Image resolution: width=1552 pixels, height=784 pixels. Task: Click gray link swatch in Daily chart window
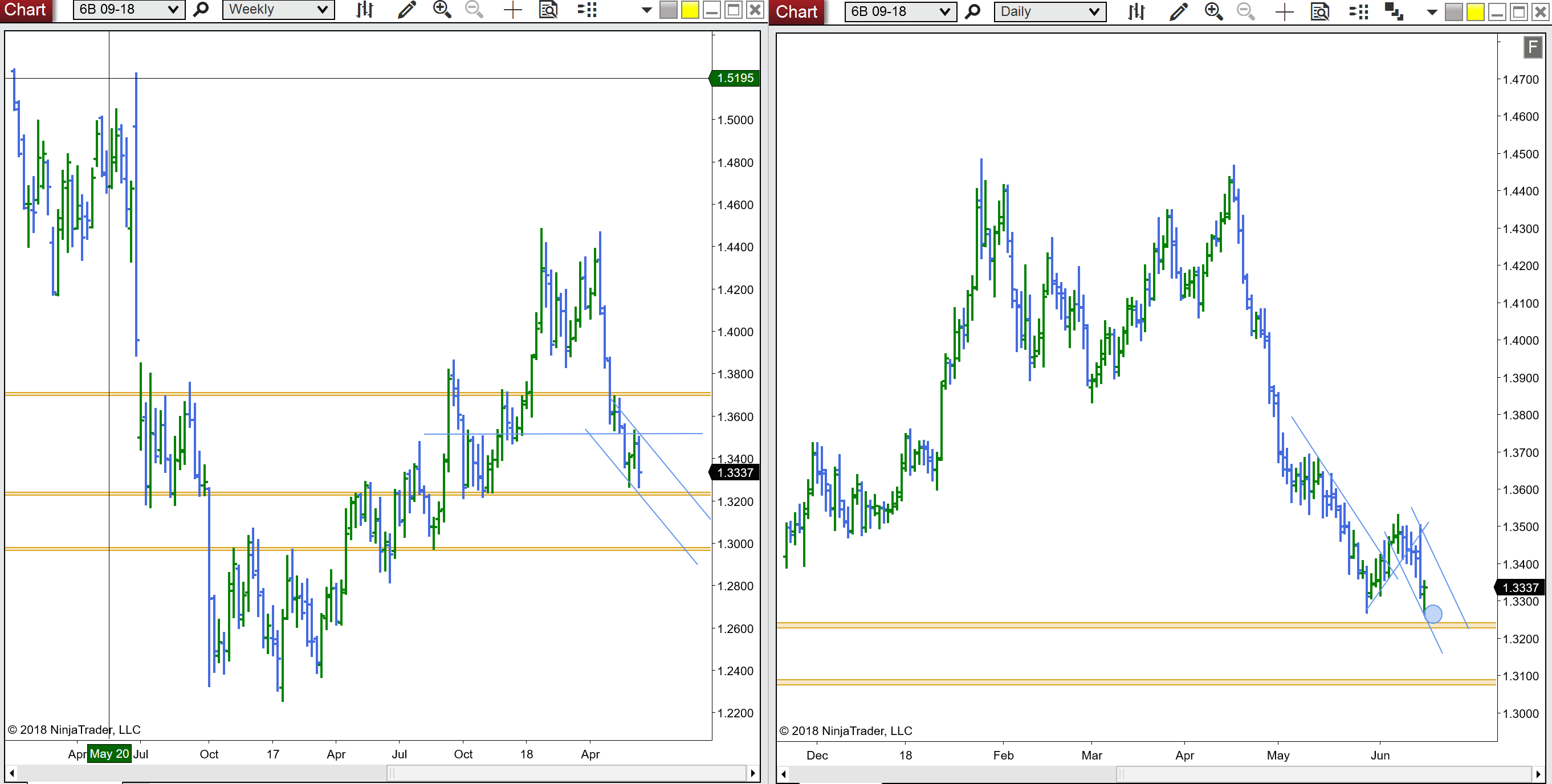click(1454, 12)
